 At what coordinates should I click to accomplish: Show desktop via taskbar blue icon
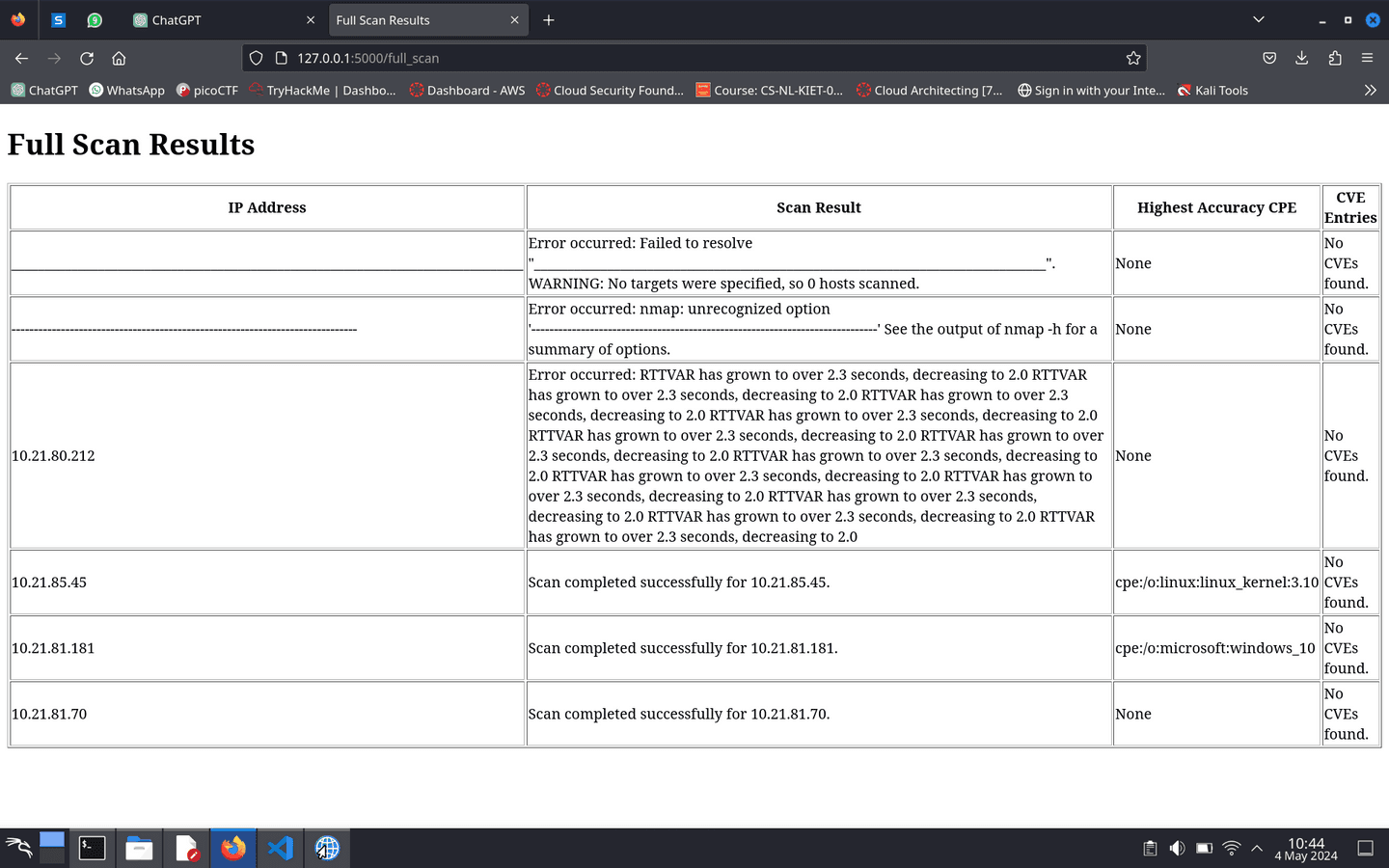tap(52, 848)
